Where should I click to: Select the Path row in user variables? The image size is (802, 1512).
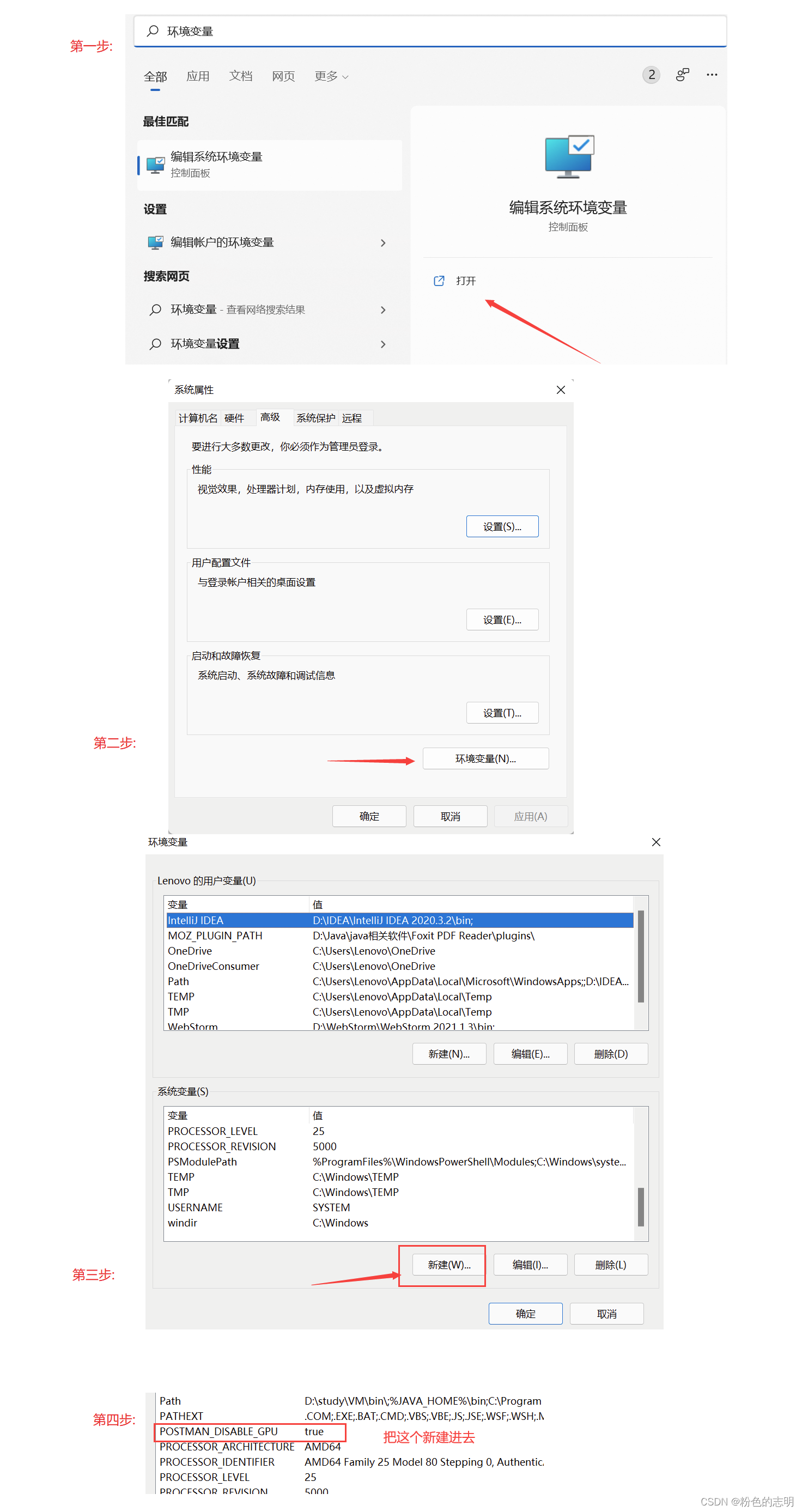[399, 981]
